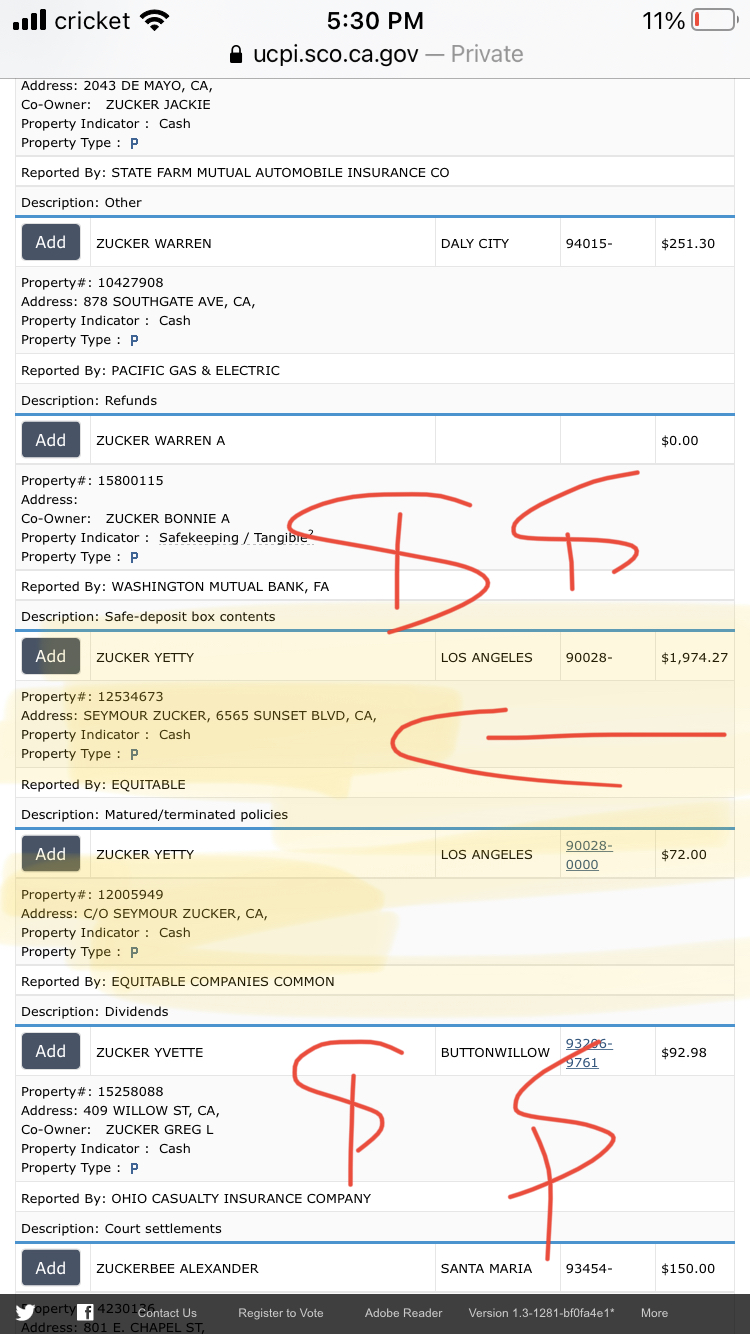Image resolution: width=750 pixels, height=1334 pixels.
Task: Tap Version 1.3-1281 footer text
Action: click(x=541, y=1313)
